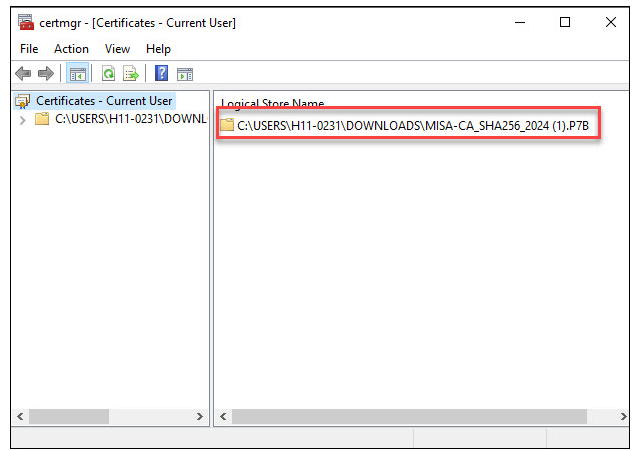Open the Action menu

coord(71,48)
